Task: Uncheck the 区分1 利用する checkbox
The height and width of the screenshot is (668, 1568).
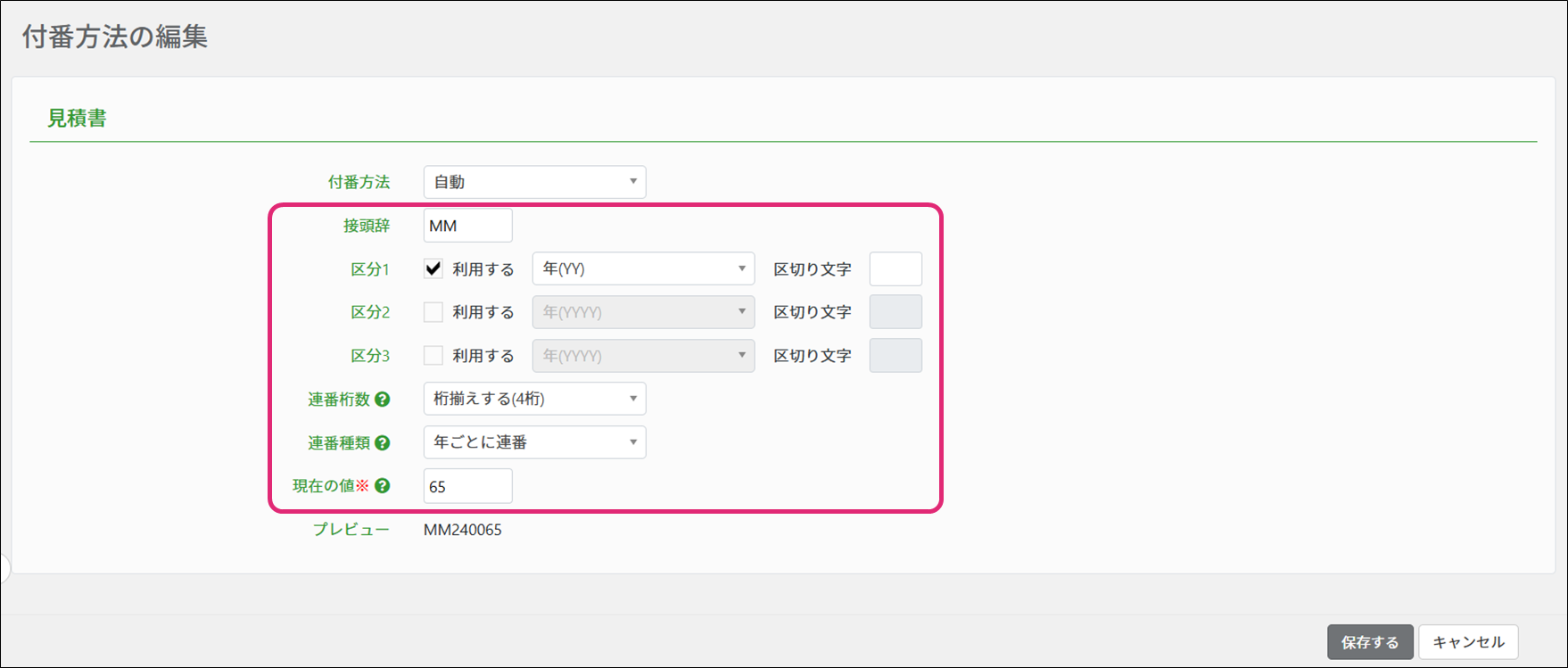Action: point(433,268)
